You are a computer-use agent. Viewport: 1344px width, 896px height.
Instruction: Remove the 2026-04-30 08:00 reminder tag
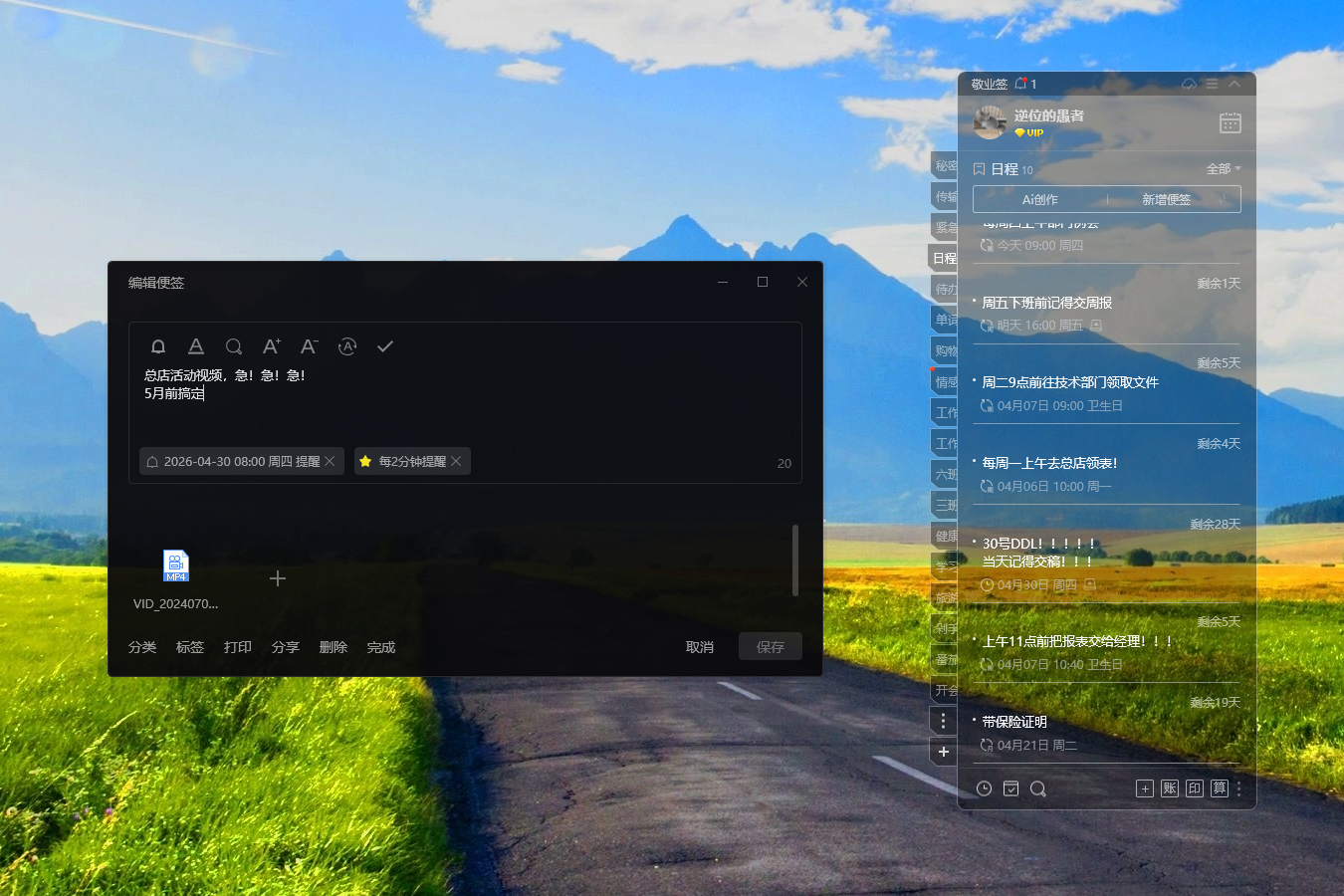click(330, 461)
